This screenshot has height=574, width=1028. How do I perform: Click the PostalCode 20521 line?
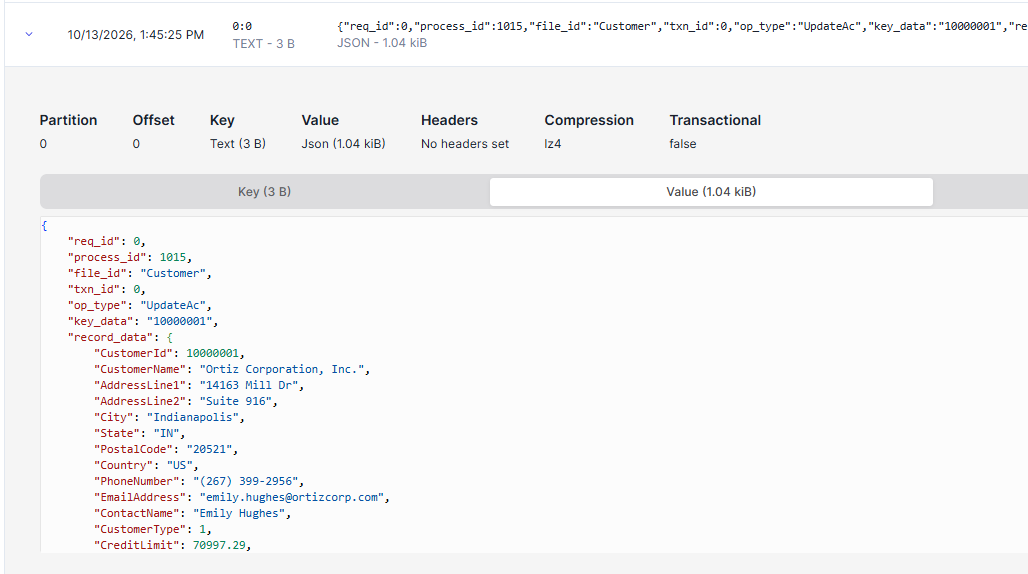tap(165, 450)
